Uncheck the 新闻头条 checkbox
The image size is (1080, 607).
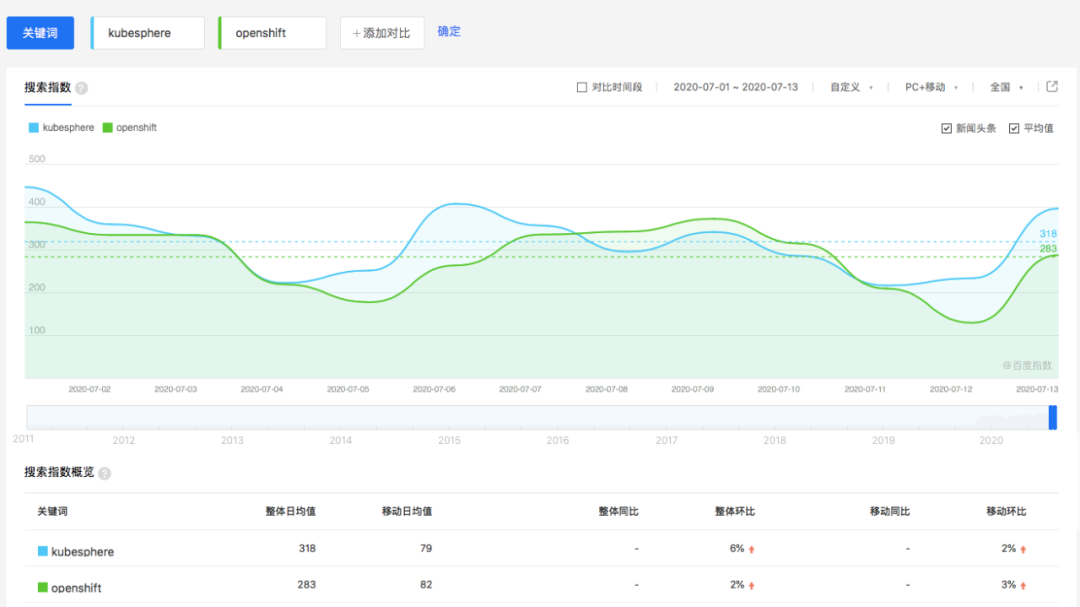pos(946,128)
